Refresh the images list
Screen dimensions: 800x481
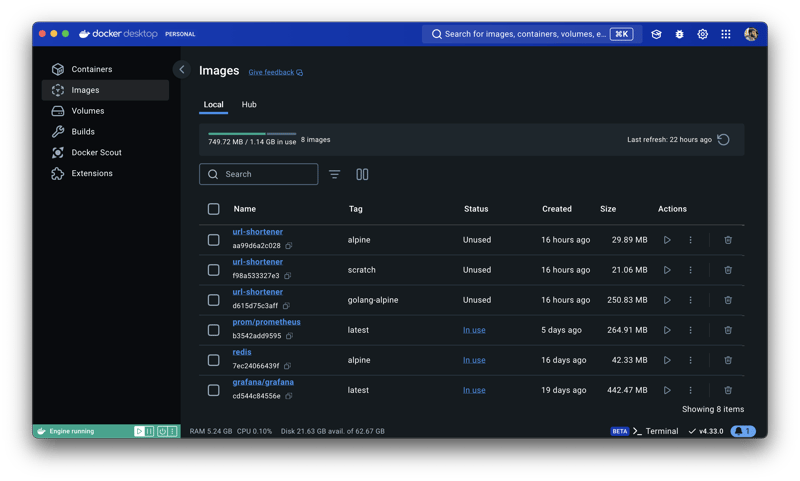pyautogui.click(x=723, y=140)
